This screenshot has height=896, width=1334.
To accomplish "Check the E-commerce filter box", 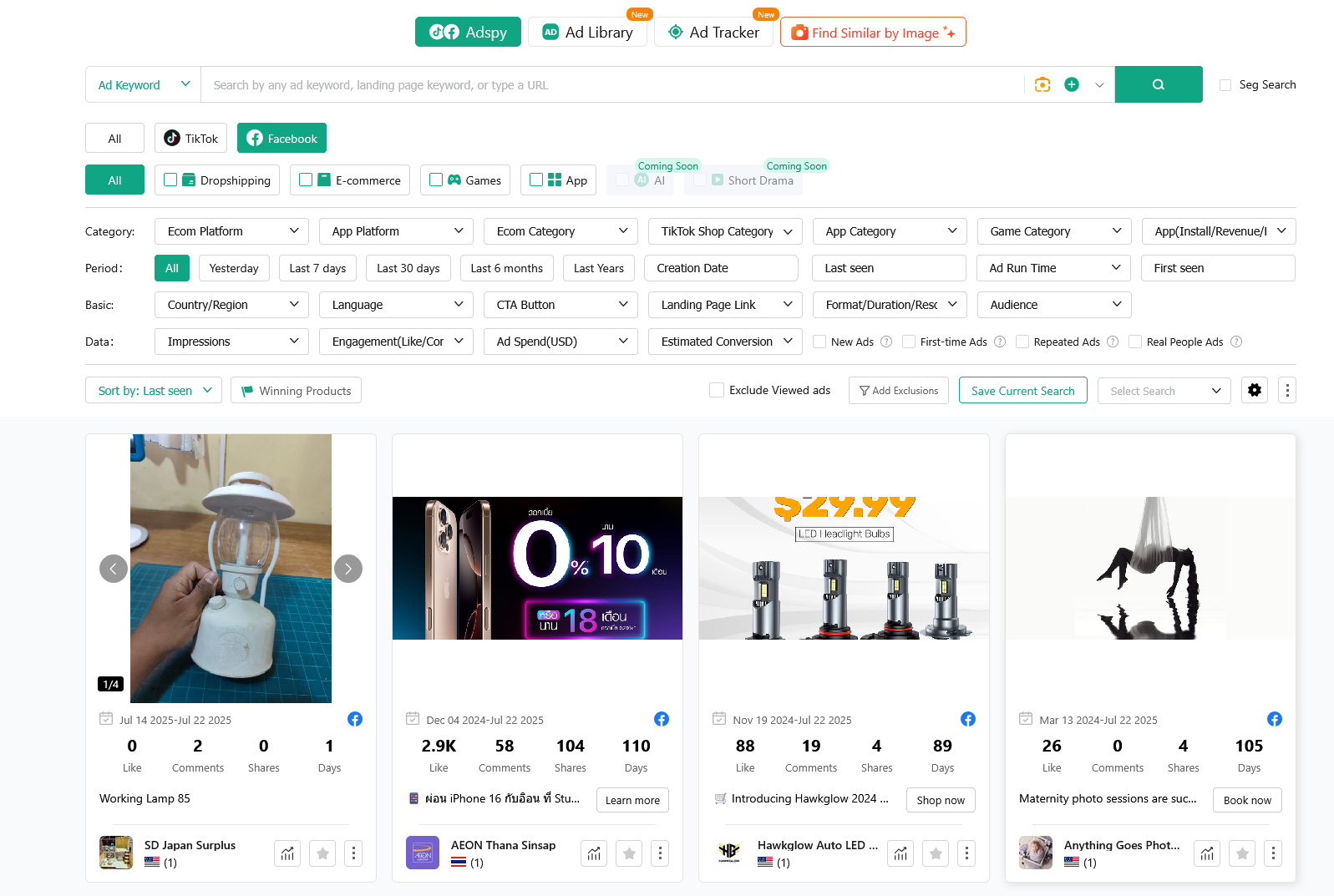I will [306, 180].
